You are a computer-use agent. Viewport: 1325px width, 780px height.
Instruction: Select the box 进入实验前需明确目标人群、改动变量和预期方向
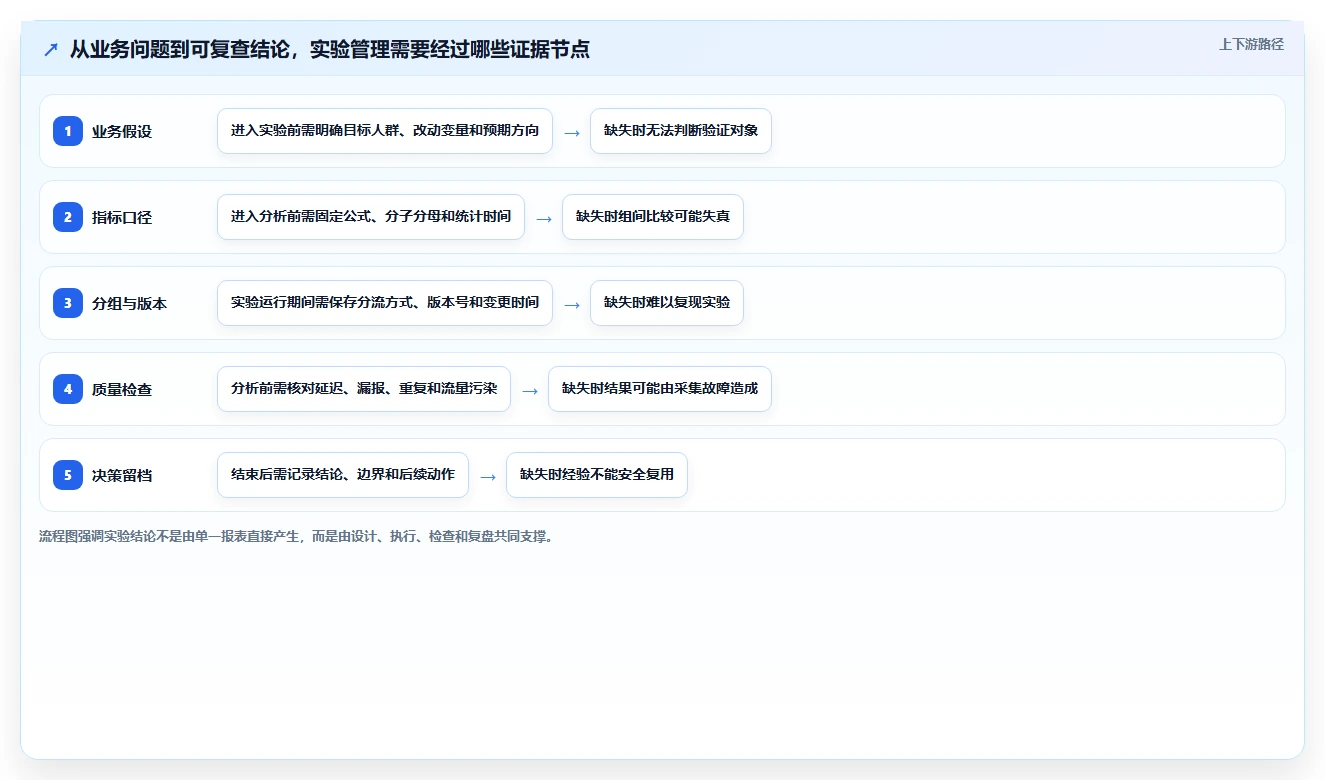tap(385, 131)
